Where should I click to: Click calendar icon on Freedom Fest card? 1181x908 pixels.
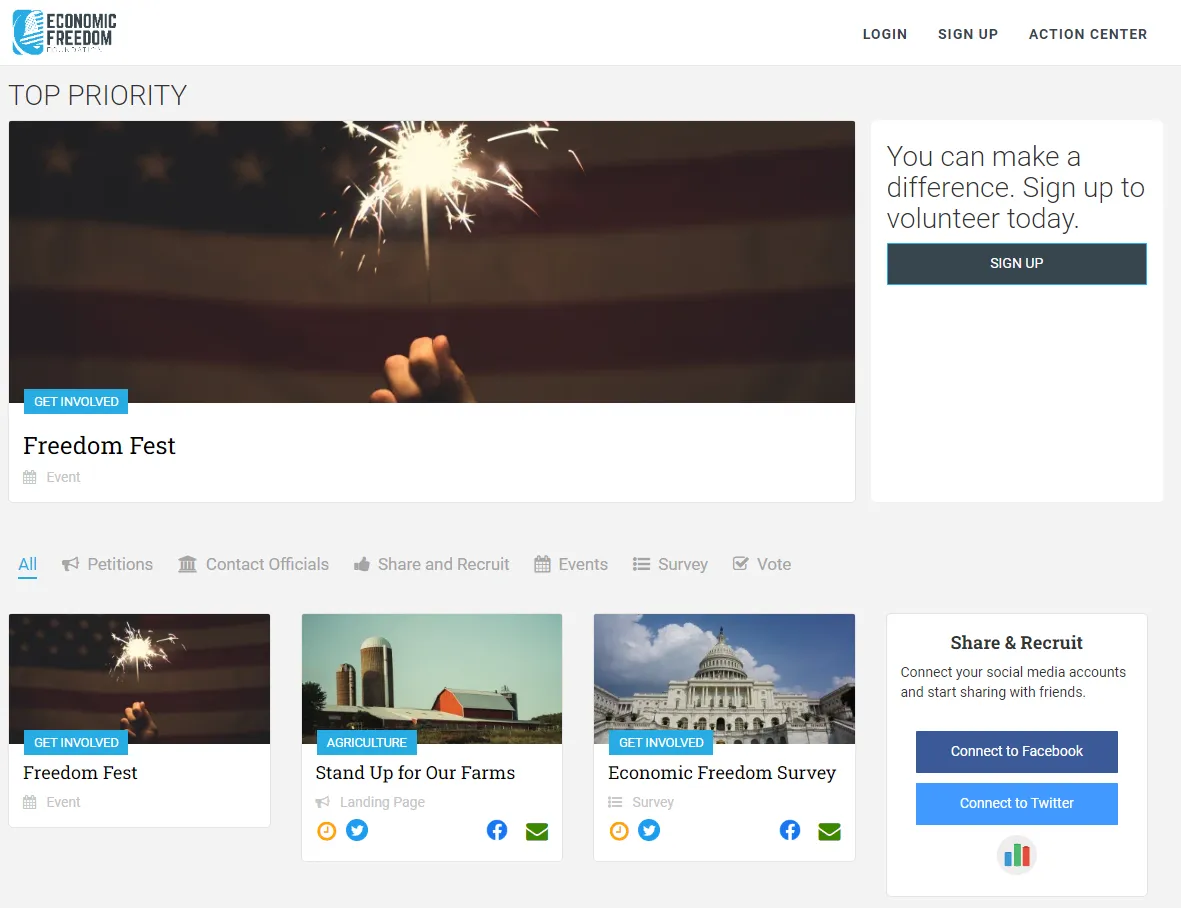[29, 802]
